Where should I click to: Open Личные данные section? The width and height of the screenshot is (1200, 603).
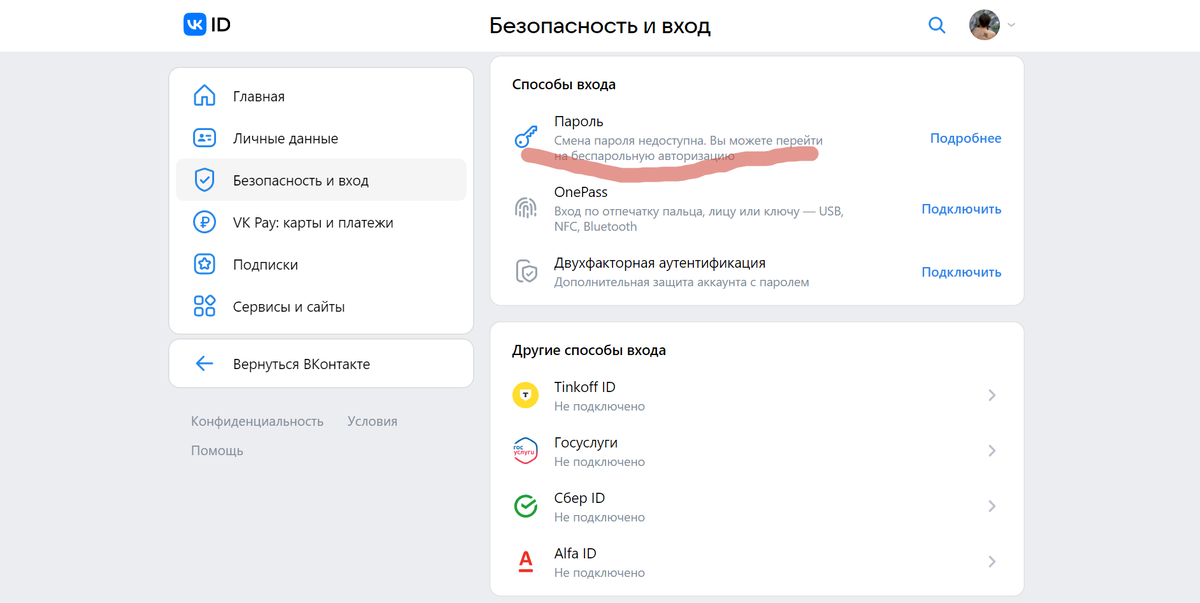(x=321, y=138)
